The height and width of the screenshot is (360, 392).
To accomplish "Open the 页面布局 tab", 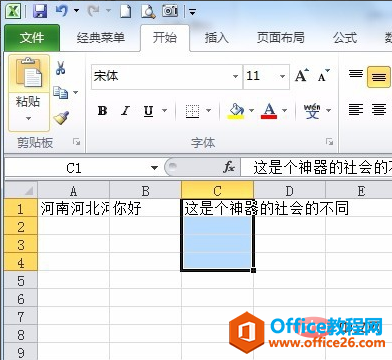I will (x=280, y=38).
